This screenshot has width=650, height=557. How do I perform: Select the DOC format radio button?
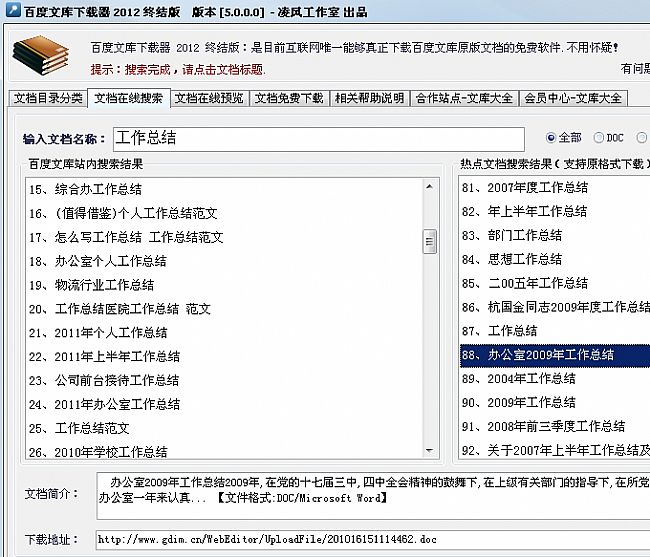[x=599, y=138]
